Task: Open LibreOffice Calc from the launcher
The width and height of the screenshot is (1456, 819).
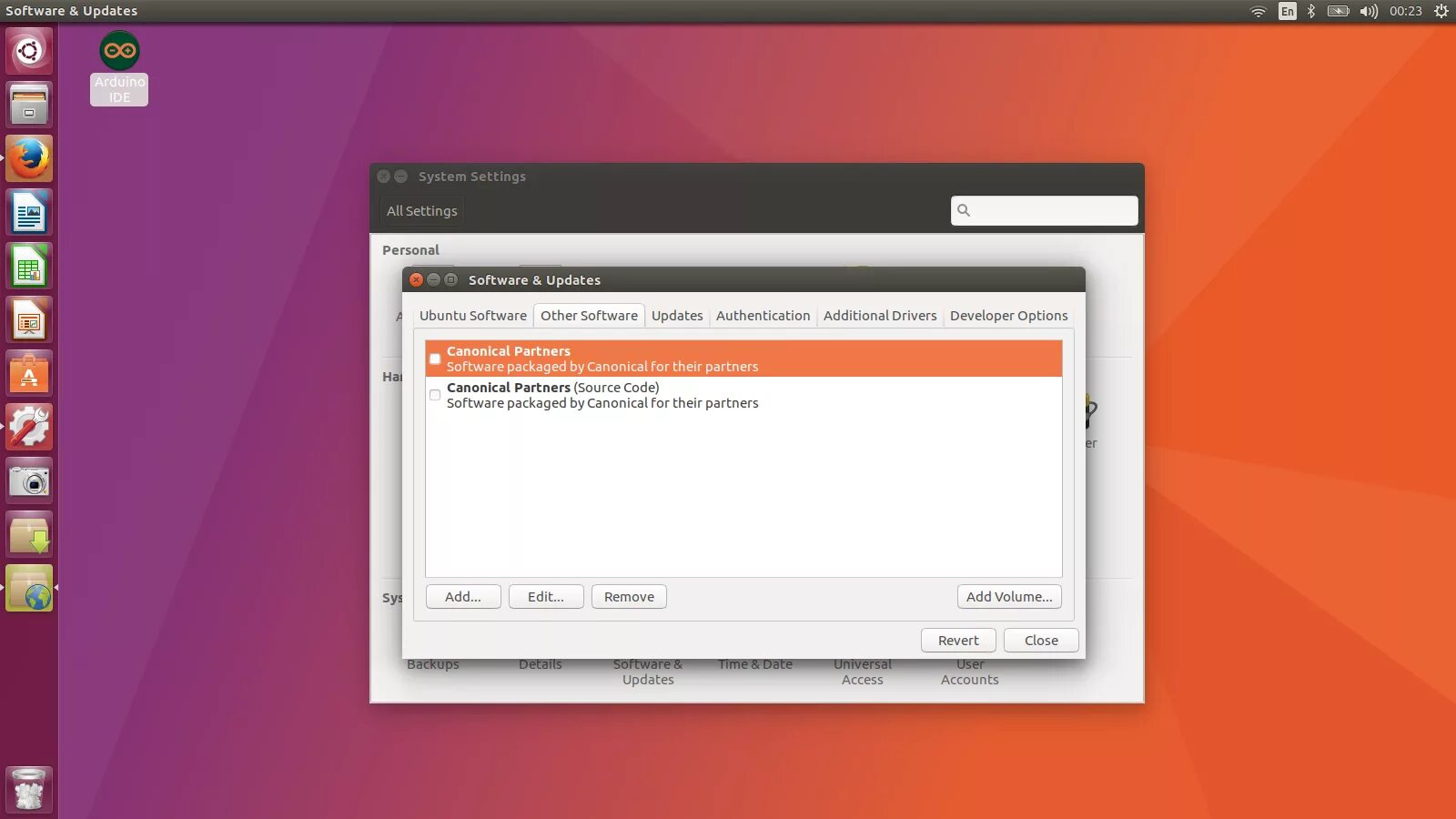Action: tap(29, 267)
